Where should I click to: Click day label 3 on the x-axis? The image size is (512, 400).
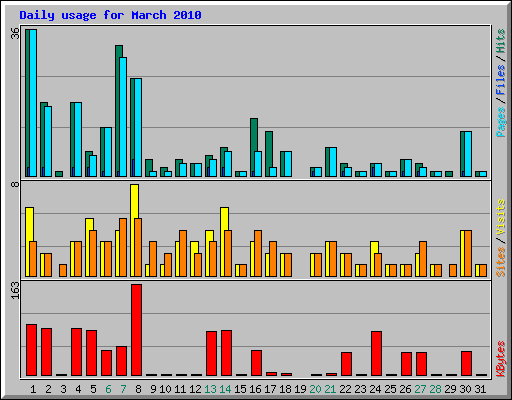tap(63, 389)
